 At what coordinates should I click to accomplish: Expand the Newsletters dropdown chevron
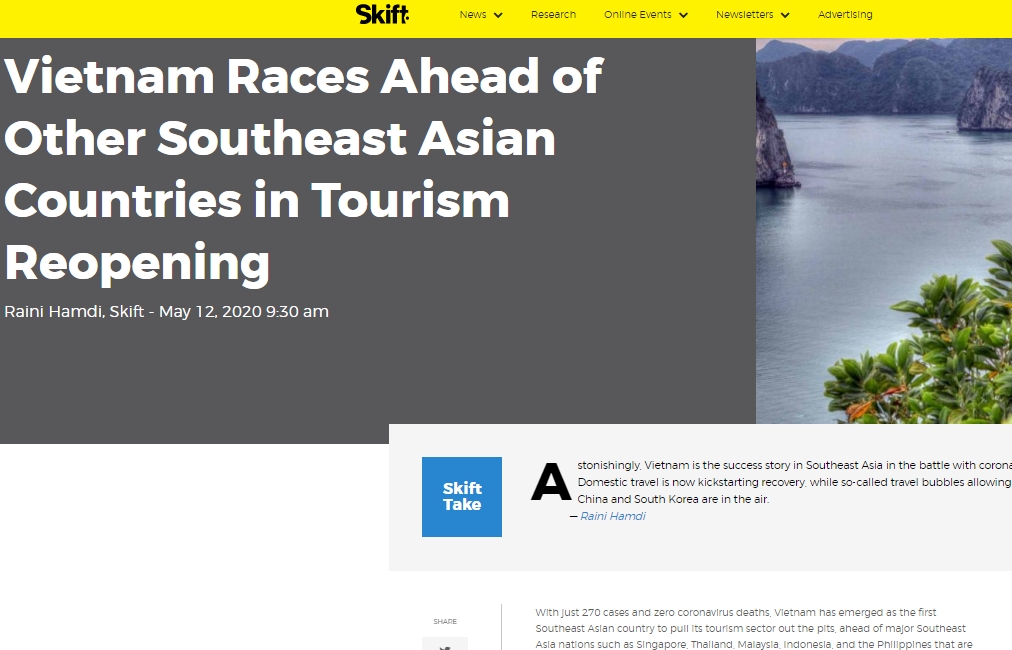[x=785, y=15]
